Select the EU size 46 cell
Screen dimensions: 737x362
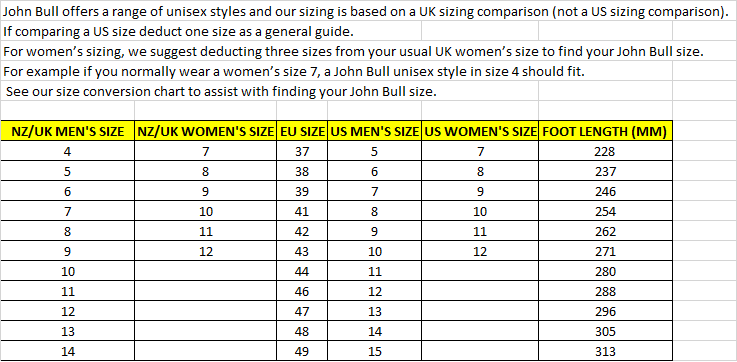pos(302,291)
